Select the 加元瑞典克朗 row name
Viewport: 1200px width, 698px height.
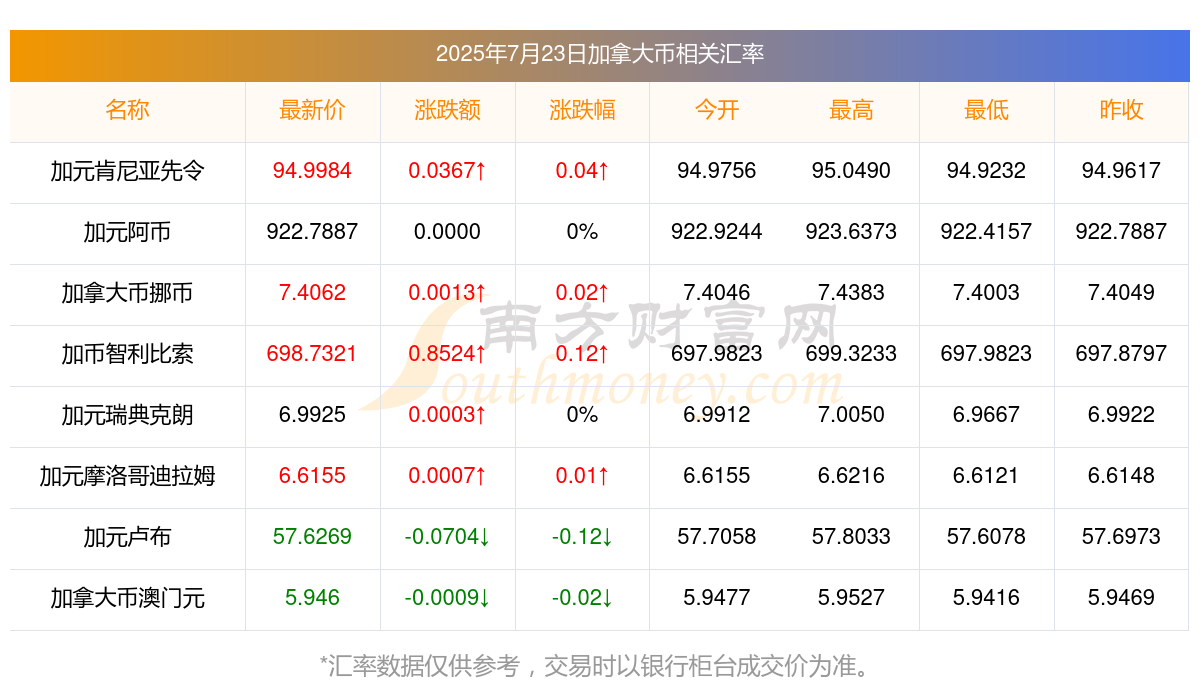tap(127, 415)
